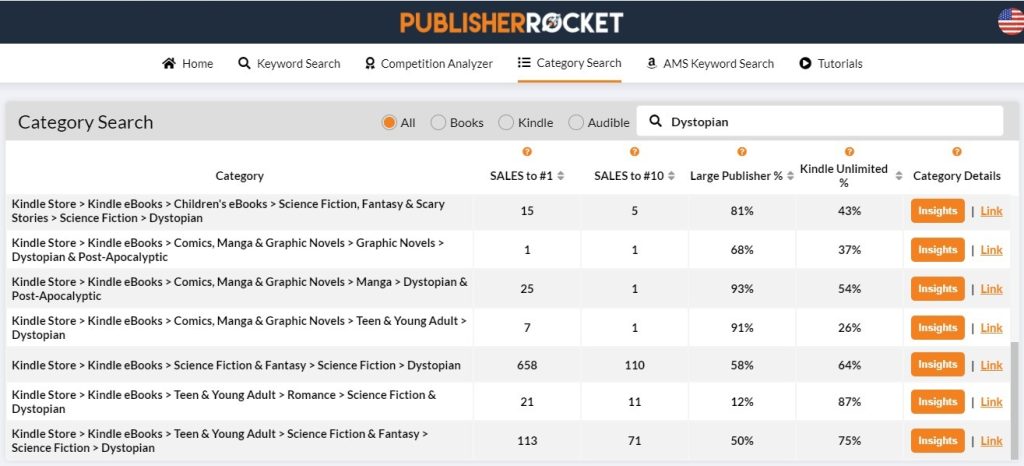Click the Keyword Search magnifier icon
This screenshot has width=1024, height=466.
pos(244,63)
